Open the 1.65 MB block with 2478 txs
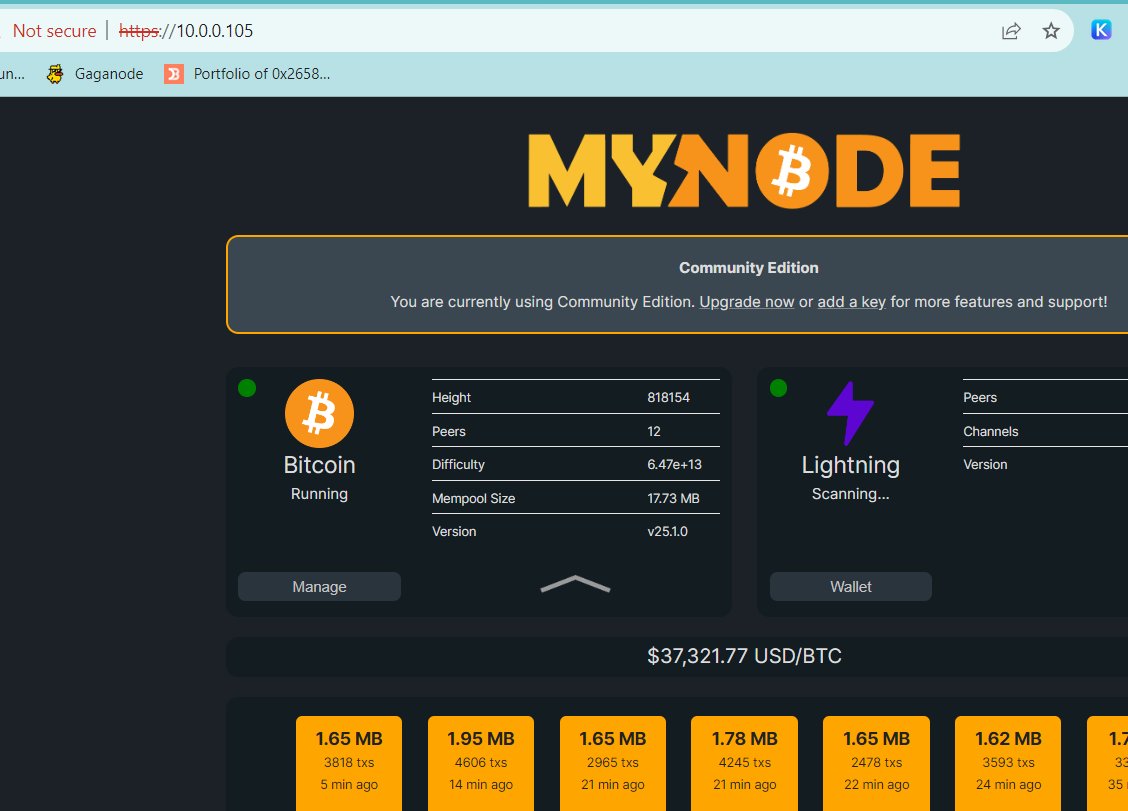This screenshot has height=811, width=1128. click(876, 763)
